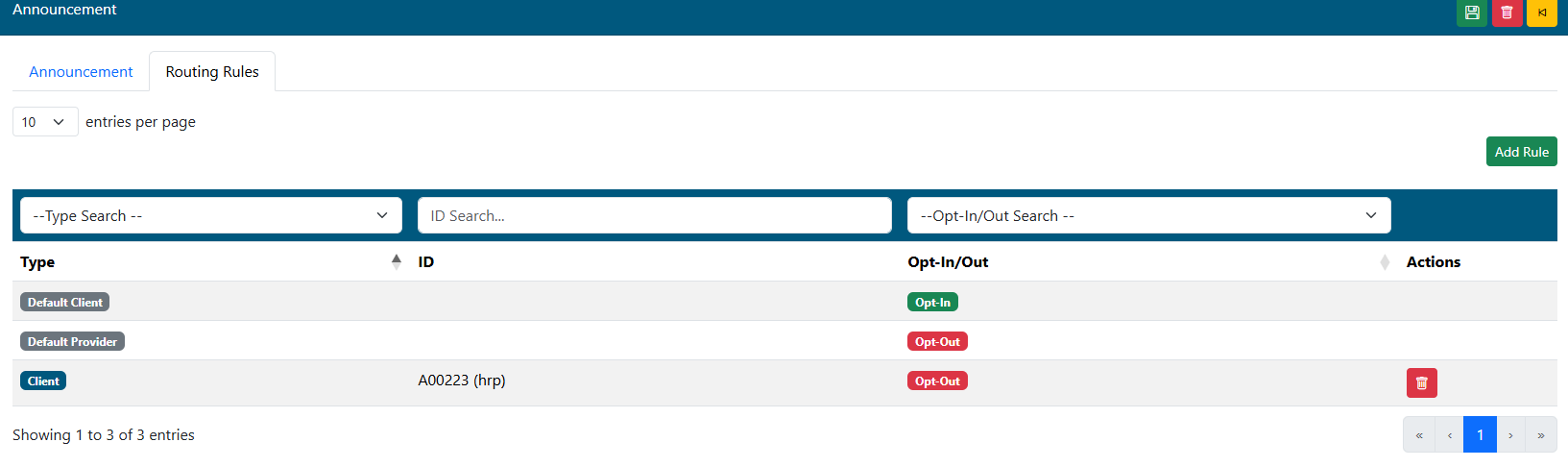Select the Routing Rules tab
Viewport: 1568px width, 467px height.
(212, 72)
